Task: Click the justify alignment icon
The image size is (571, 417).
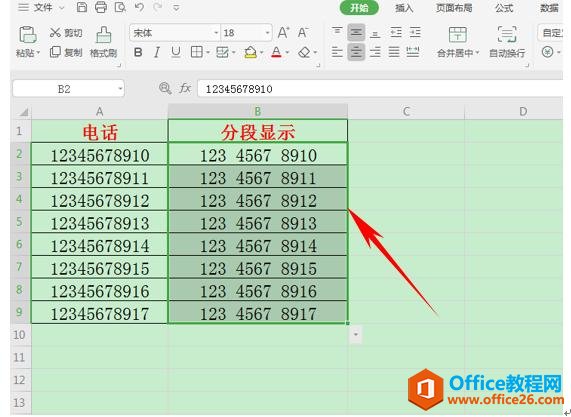Action: pos(394,52)
